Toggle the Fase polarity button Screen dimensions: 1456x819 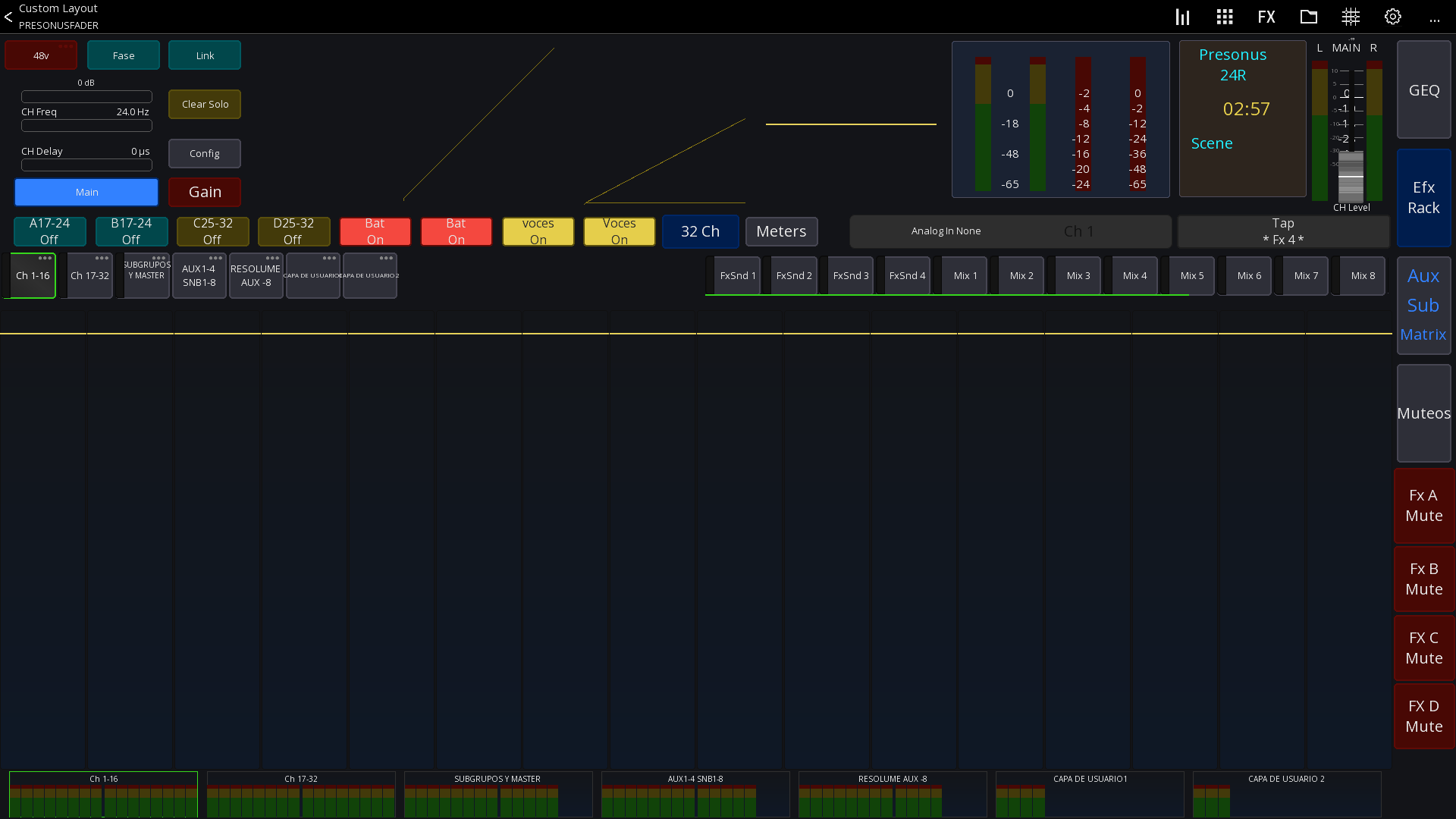(x=124, y=55)
